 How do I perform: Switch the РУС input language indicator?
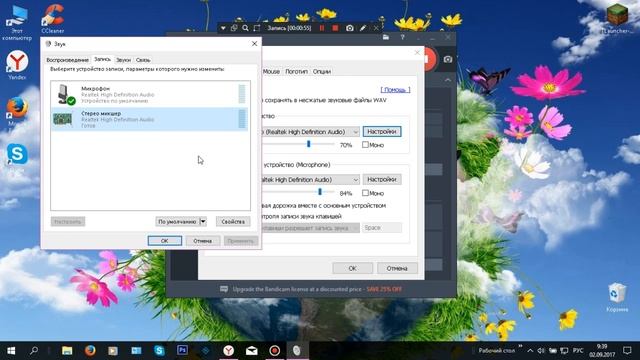[x=578, y=351]
